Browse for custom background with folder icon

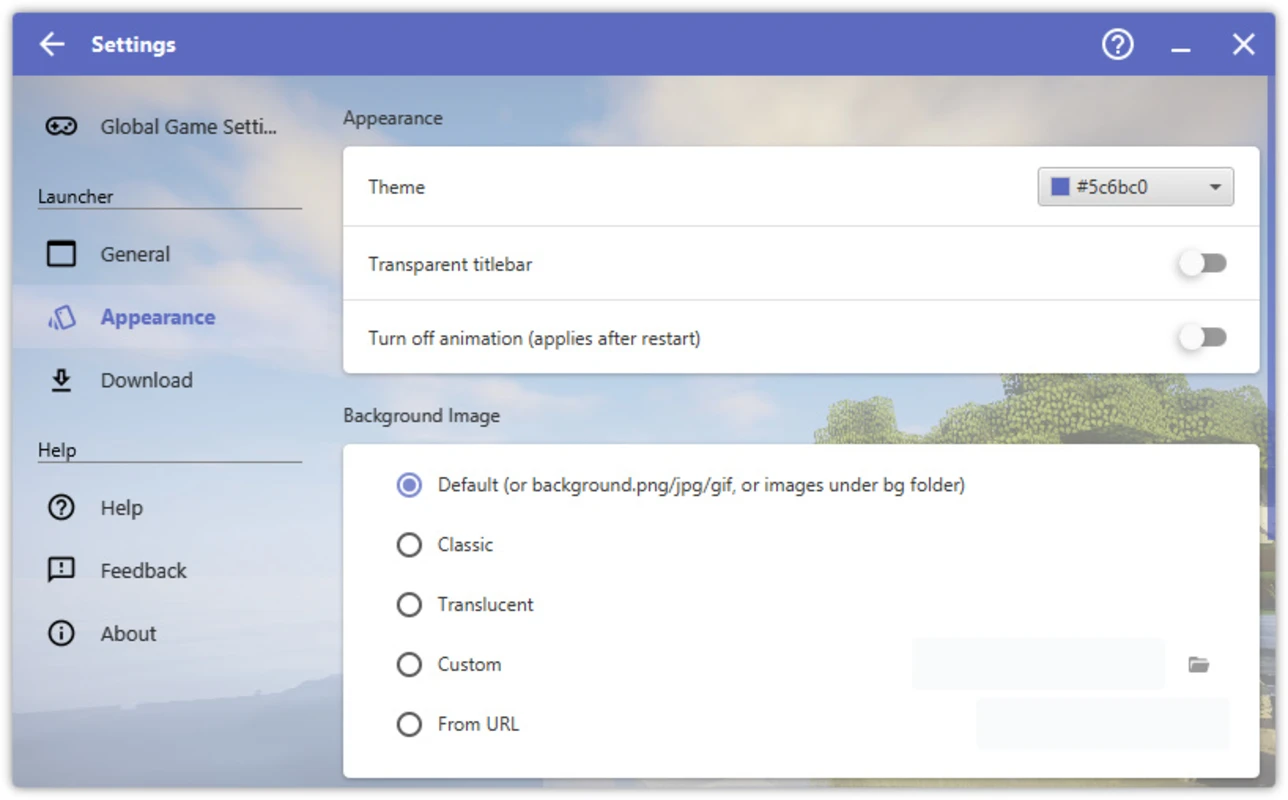1199,664
